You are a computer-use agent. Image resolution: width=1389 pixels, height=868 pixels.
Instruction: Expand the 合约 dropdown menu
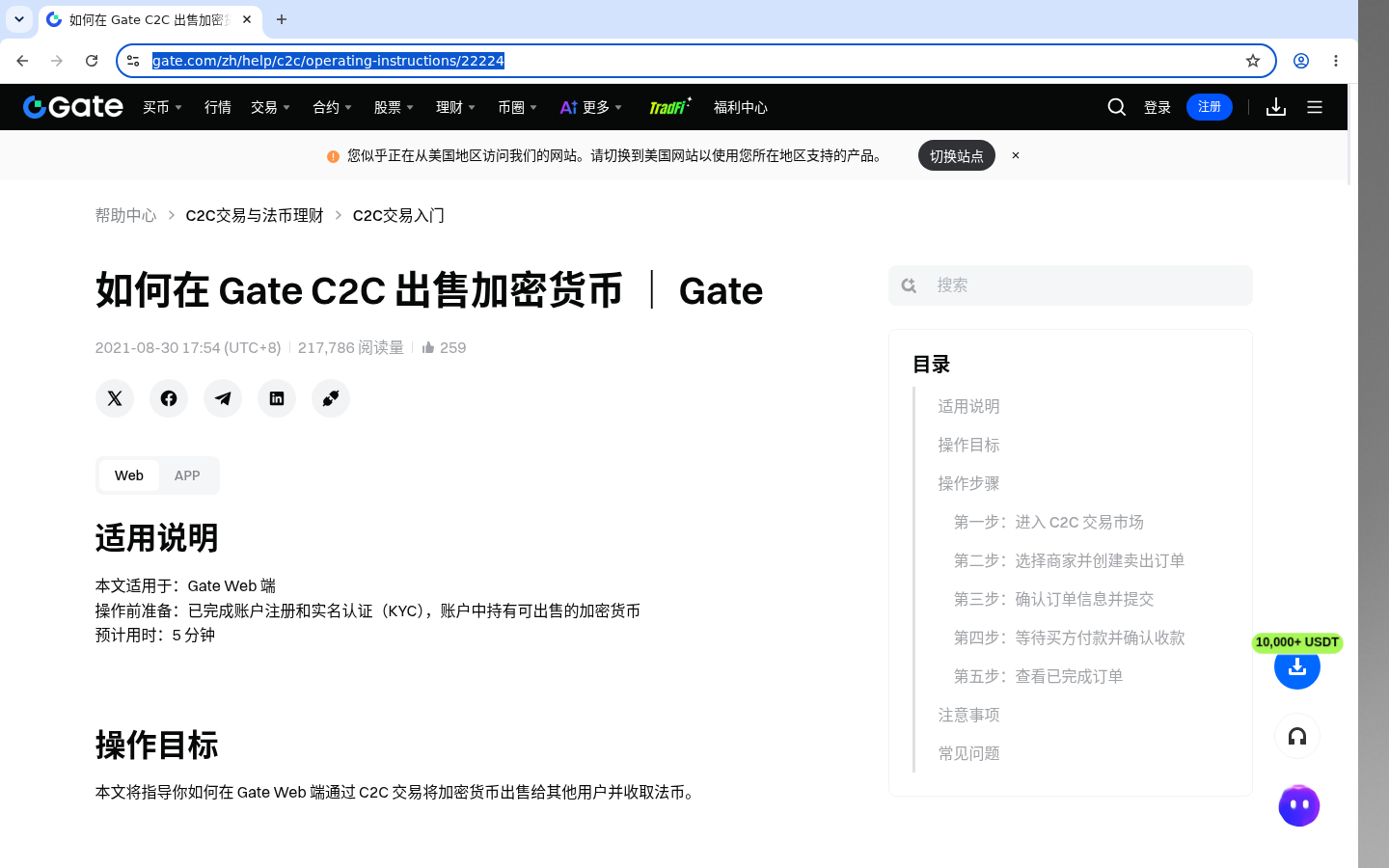coord(333,107)
